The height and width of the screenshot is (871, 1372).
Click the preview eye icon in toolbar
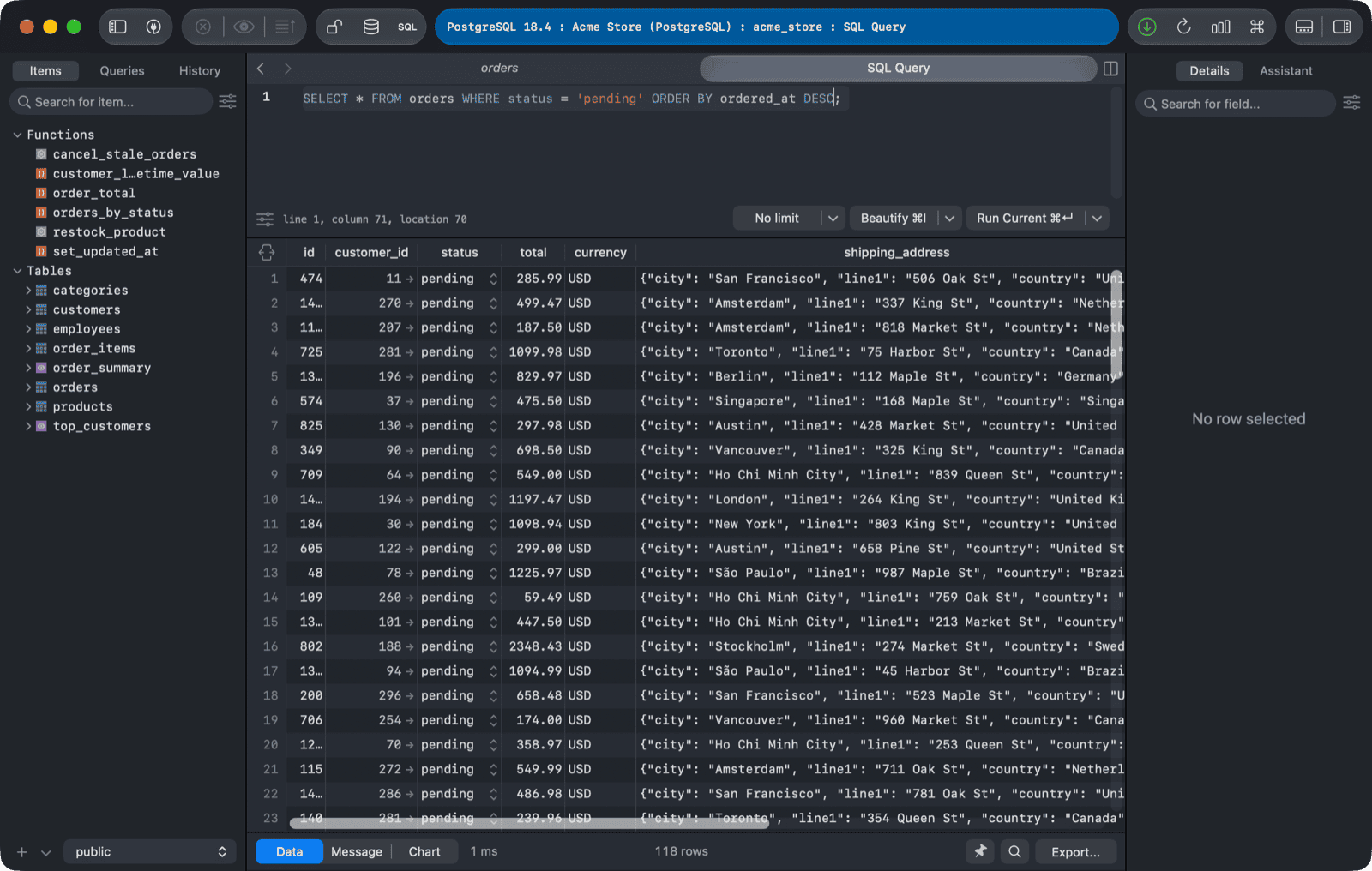pos(244,27)
